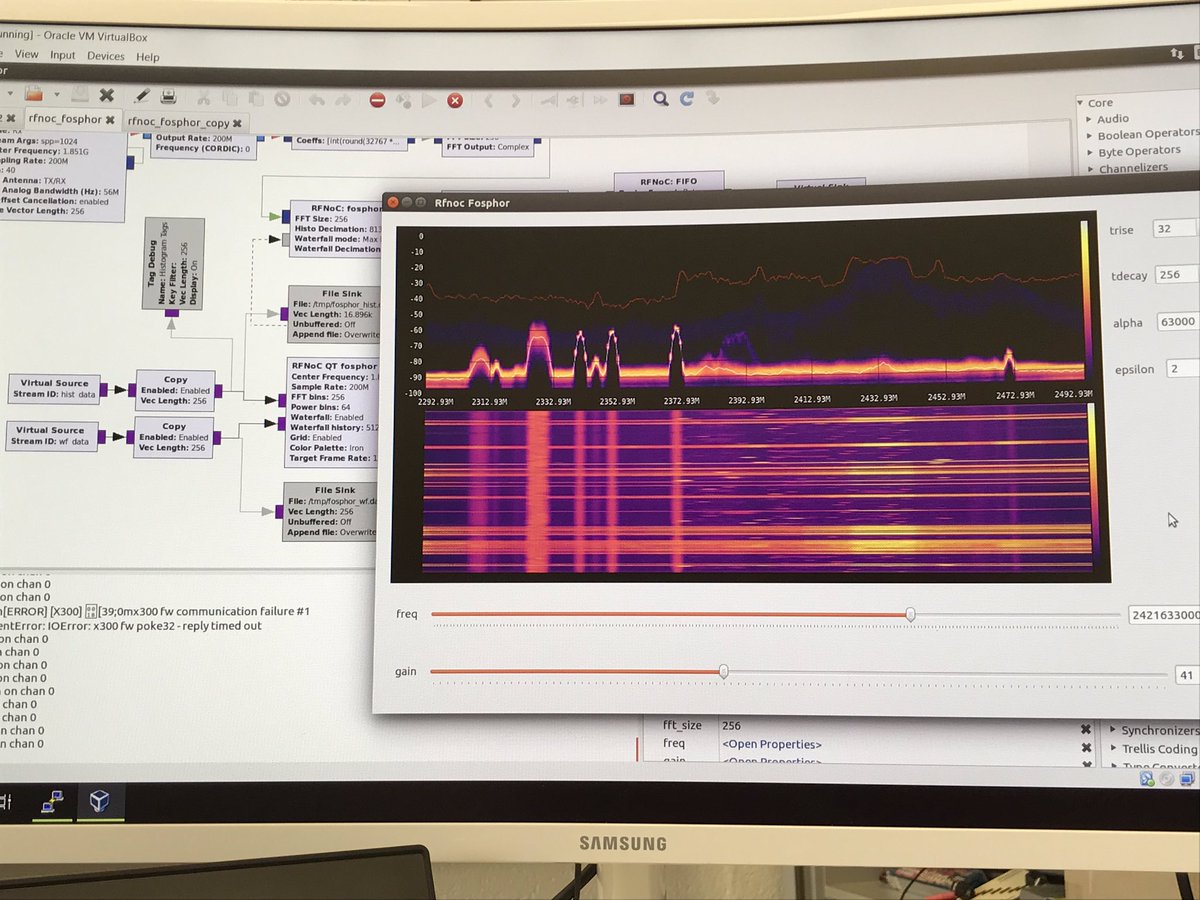Image resolution: width=1200 pixels, height=900 pixels.
Task: Click the Find blocks magnifier icon
Action: [661, 99]
